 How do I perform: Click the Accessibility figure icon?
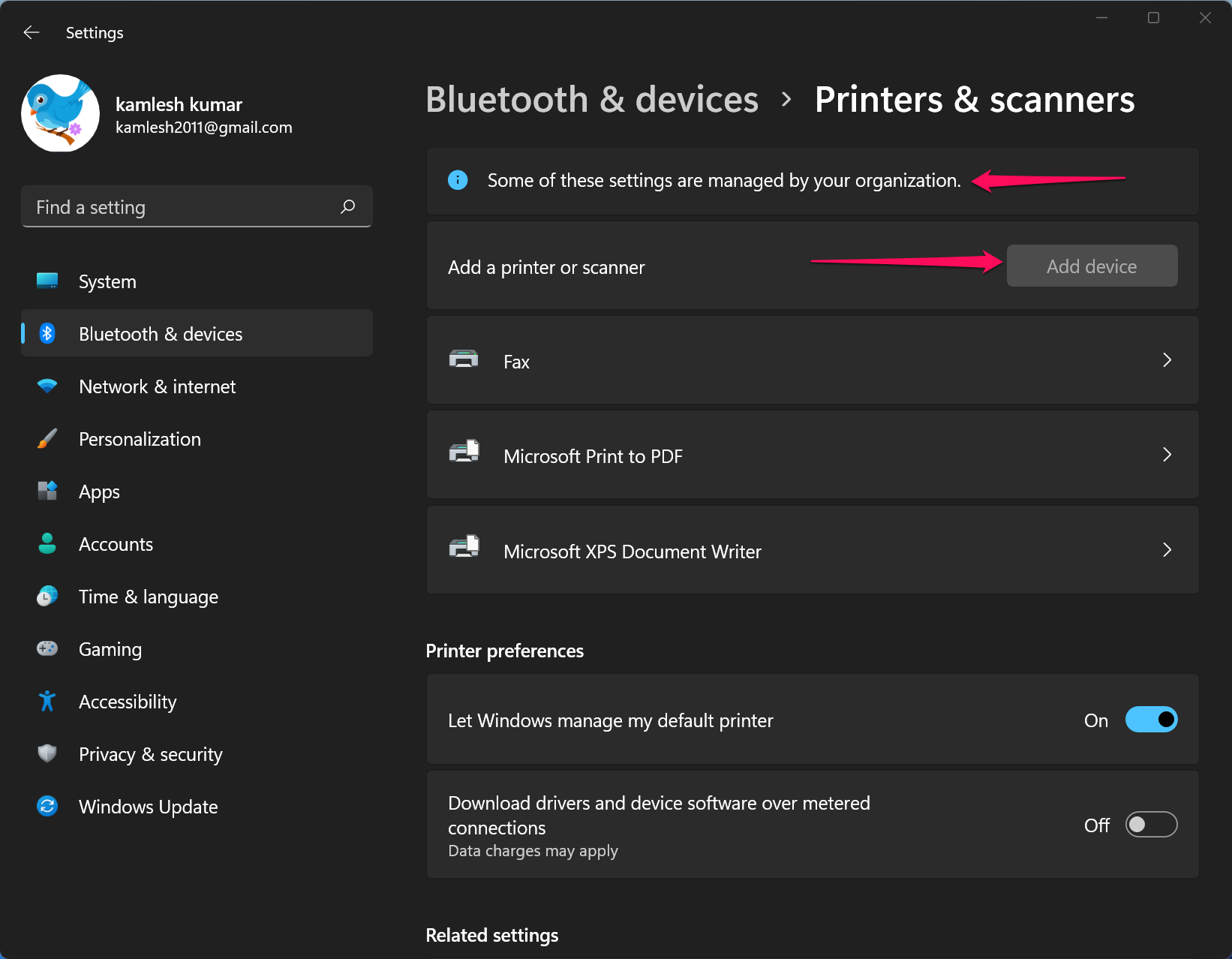coord(47,701)
